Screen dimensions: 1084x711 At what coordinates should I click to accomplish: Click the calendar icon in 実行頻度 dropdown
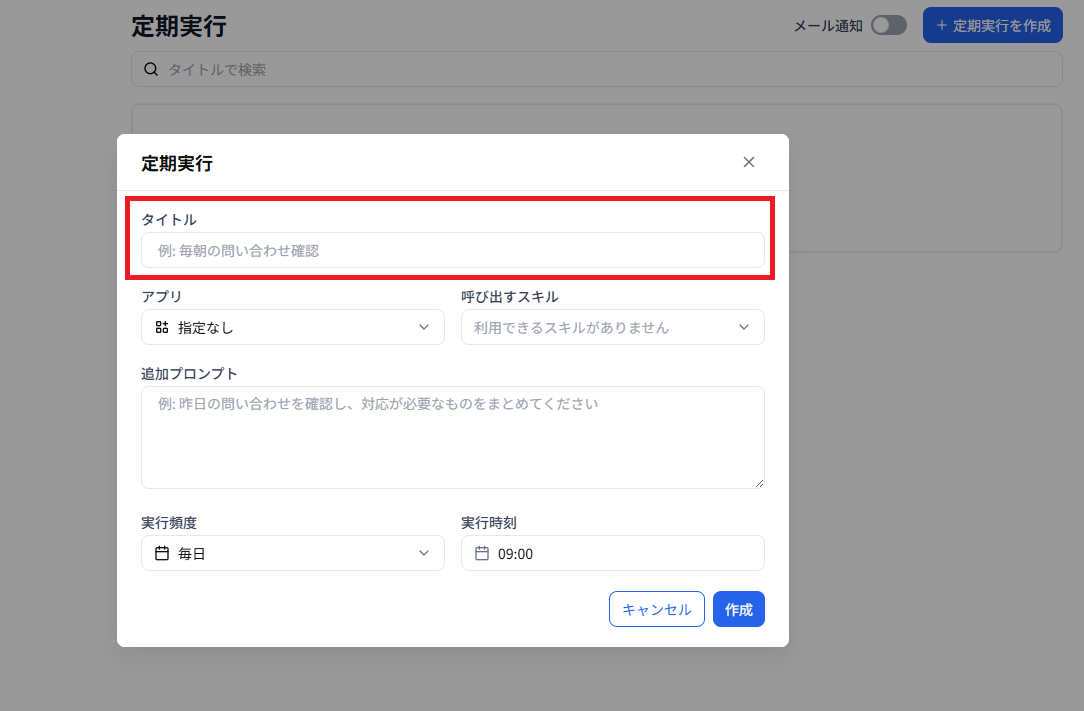click(x=162, y=553)
